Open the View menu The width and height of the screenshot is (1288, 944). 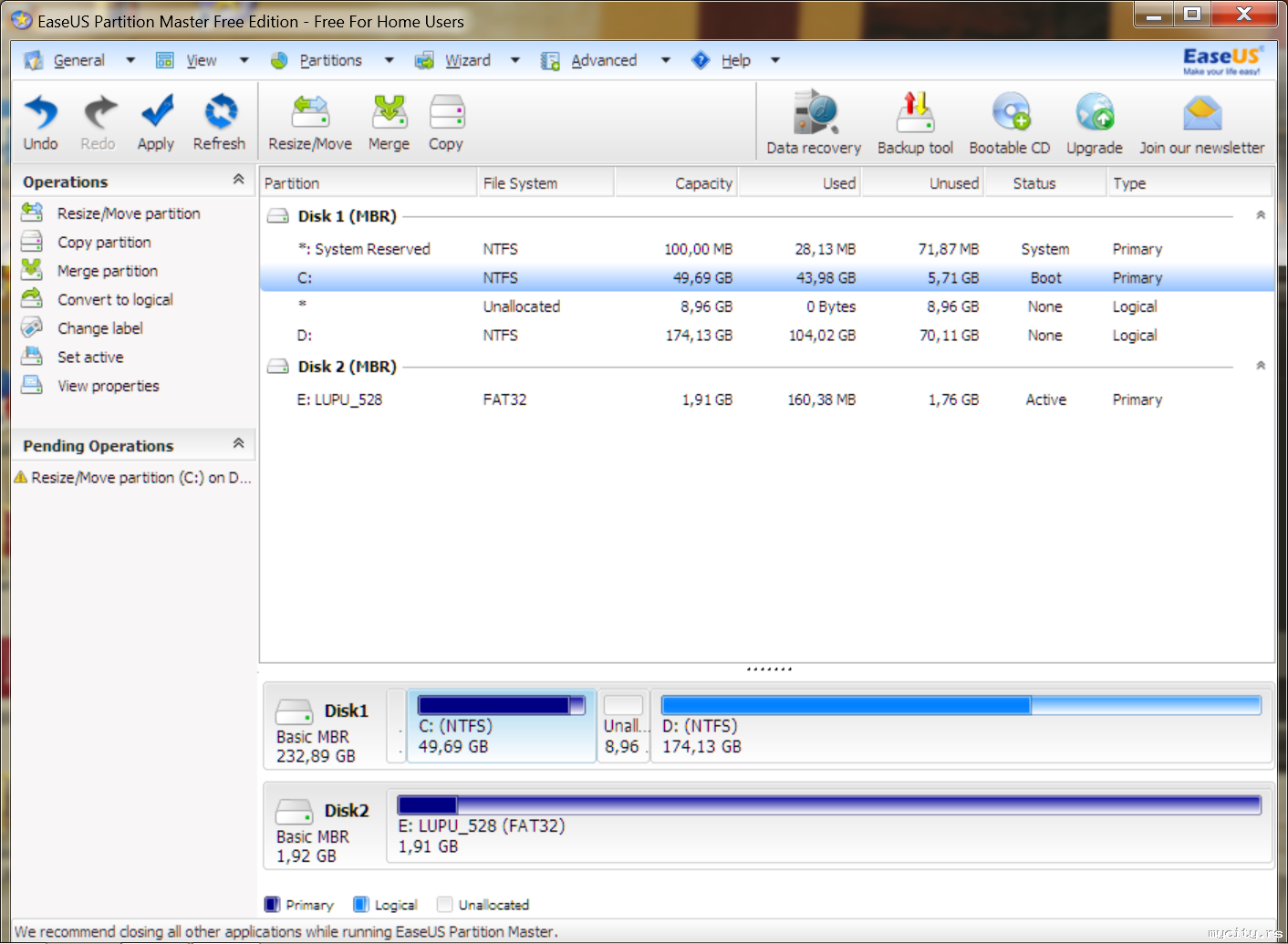(x=202, y=60)
